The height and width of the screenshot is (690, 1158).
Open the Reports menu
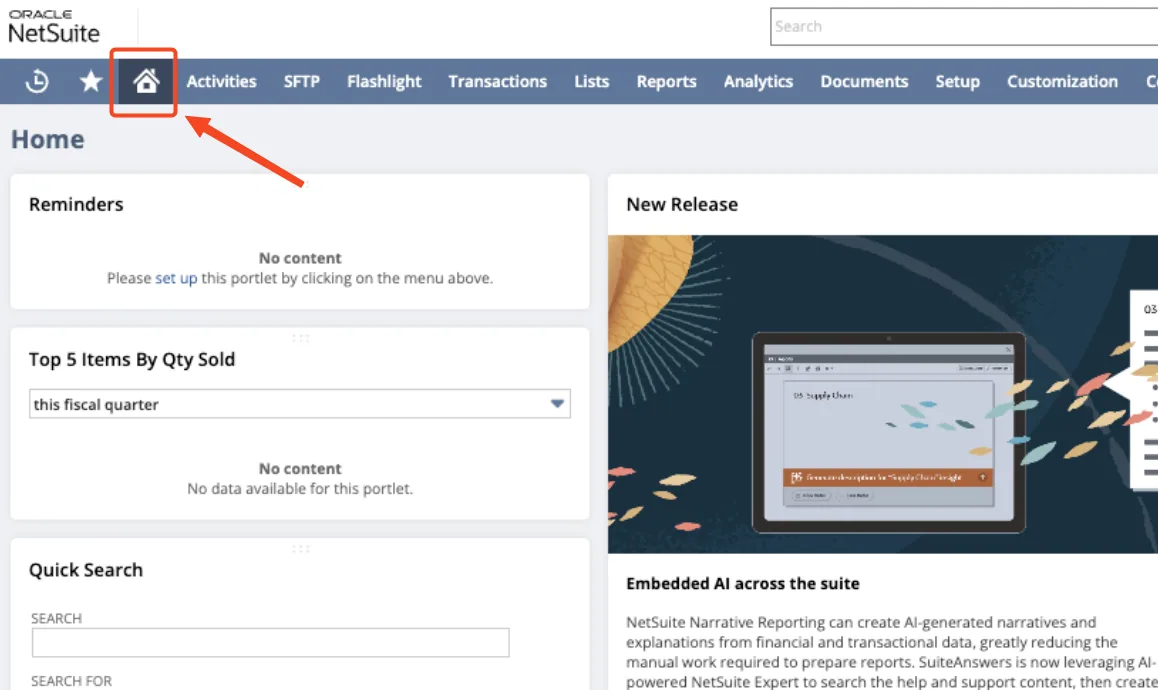(666, 81)
